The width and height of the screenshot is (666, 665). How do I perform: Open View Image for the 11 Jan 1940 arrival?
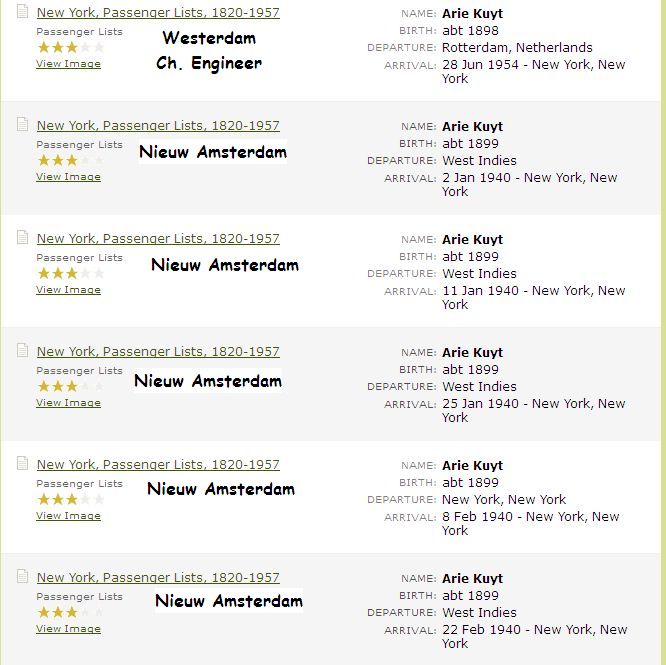pos(68,290)
